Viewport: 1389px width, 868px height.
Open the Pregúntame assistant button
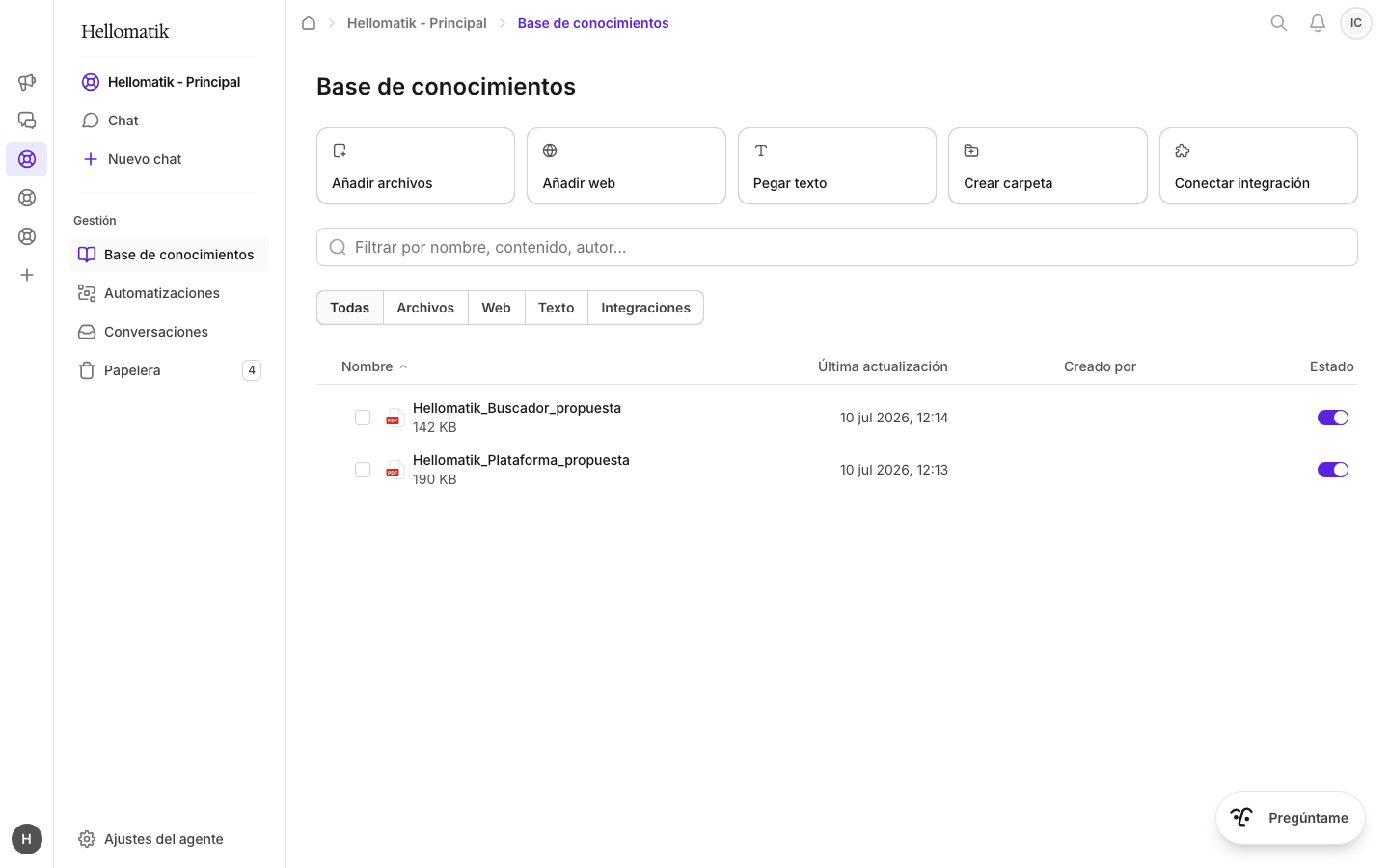[1291, 818]
